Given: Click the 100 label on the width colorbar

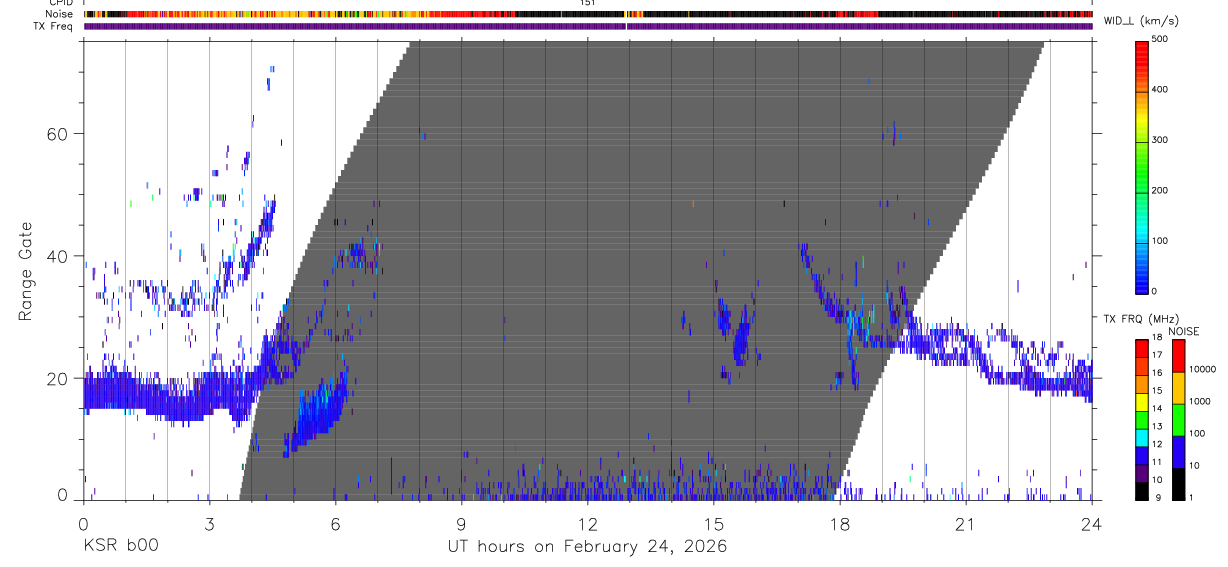Looking at the screenshot, I should pos(1161,241).
